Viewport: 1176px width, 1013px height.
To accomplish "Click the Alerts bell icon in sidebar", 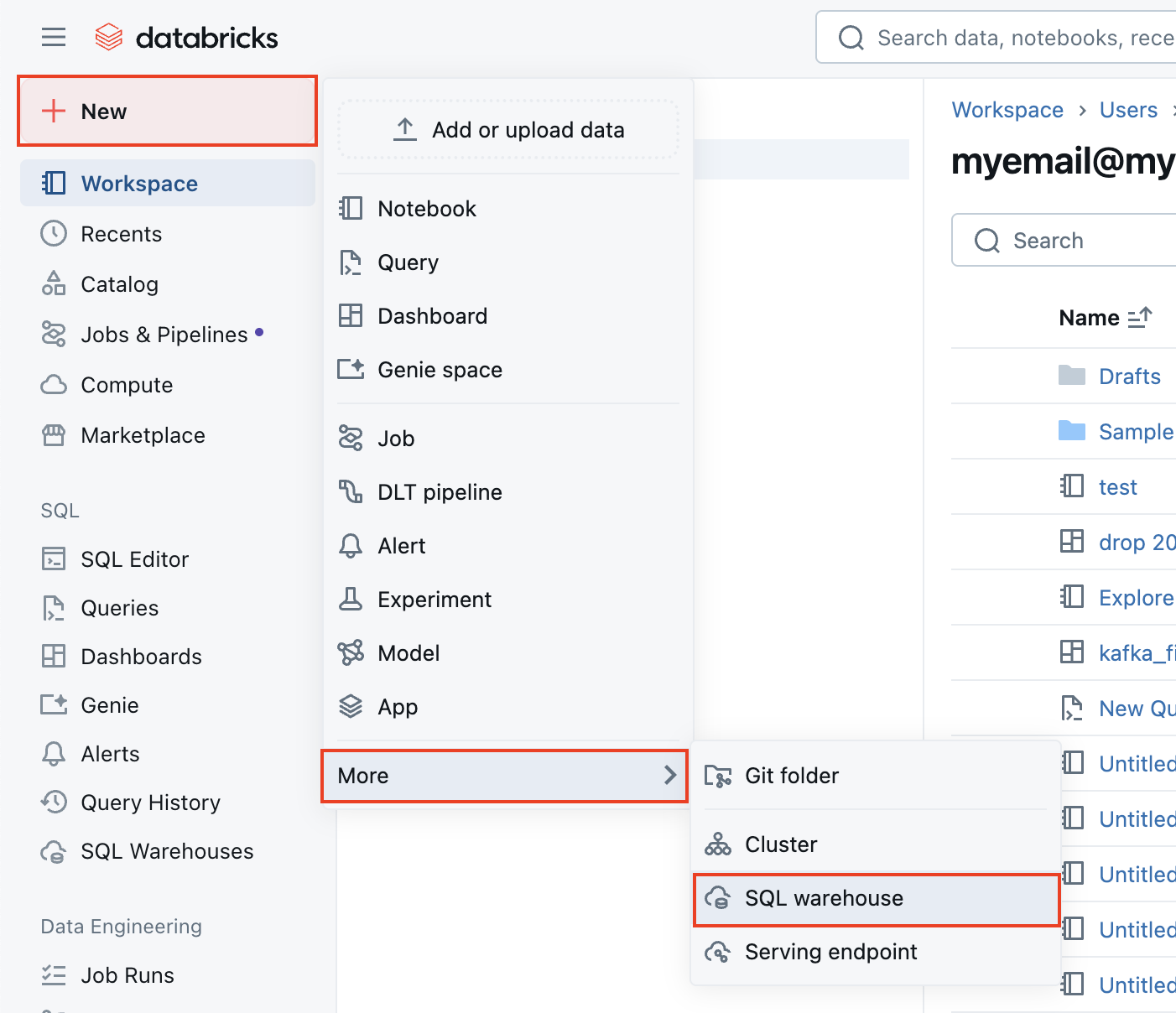I will point(54,754).
